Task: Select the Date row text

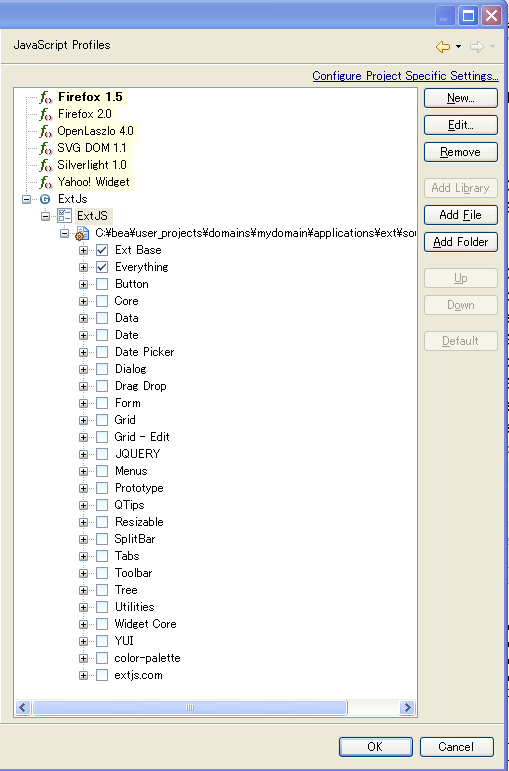Action: [126, 335]
